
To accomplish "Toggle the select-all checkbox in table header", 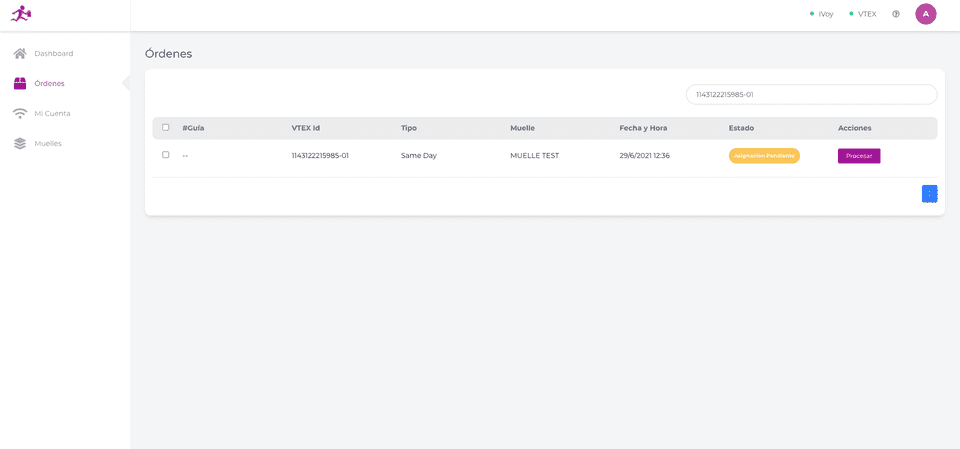I will 166,128.
